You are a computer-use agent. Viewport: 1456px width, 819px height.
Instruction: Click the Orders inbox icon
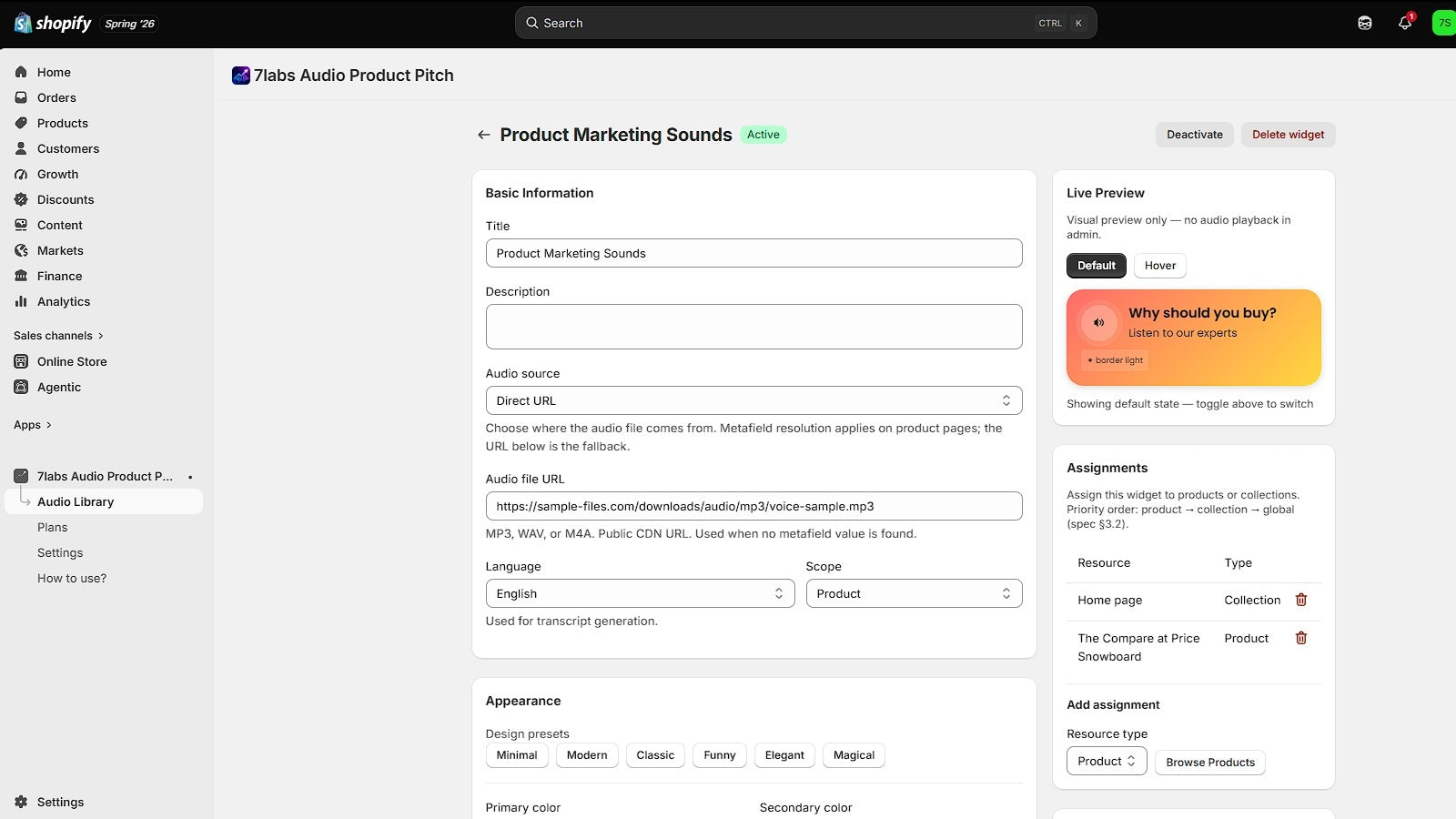click(x=21, y=97)
